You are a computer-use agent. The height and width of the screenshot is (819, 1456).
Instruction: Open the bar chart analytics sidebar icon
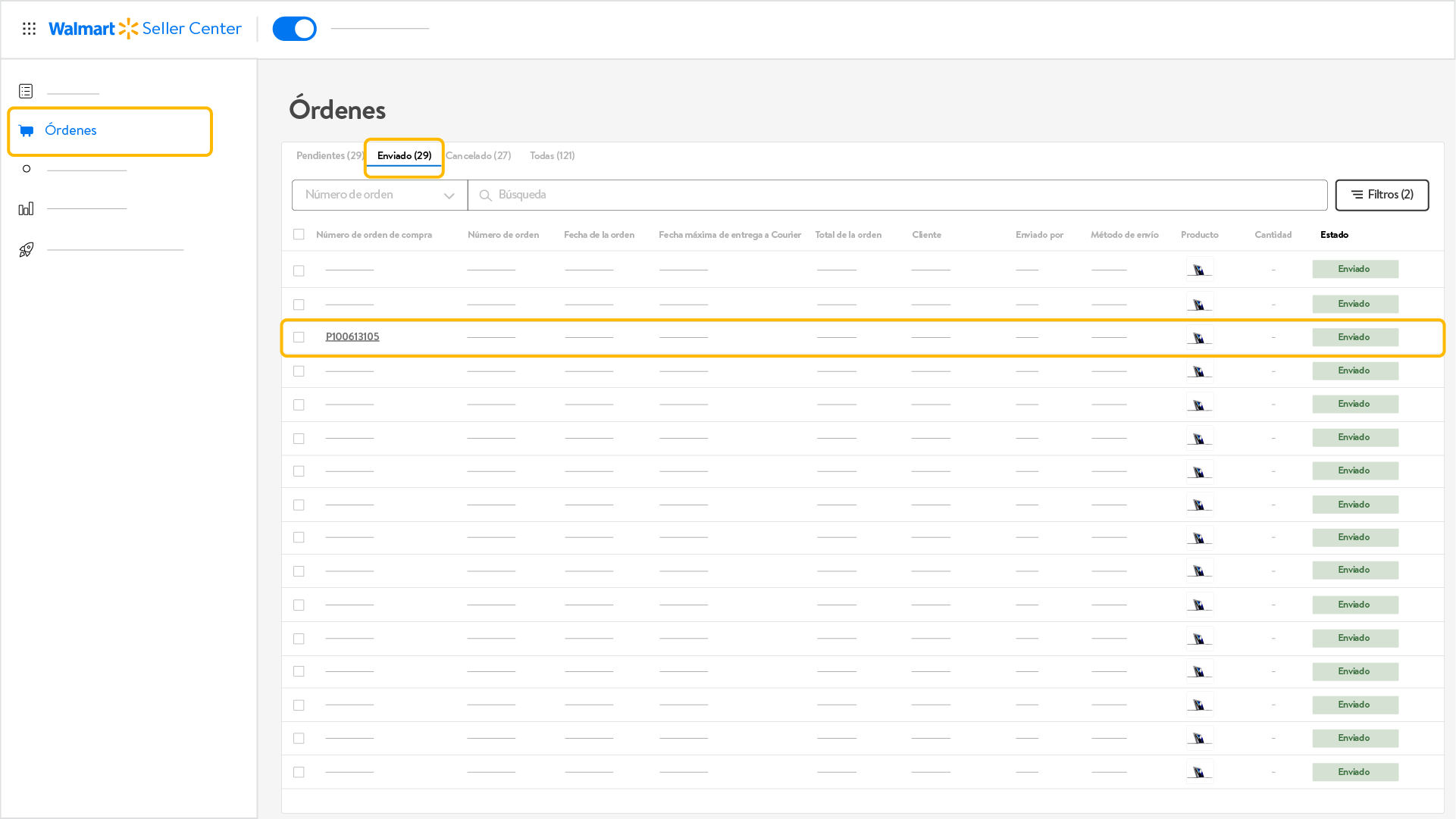[x=26, y=208]
